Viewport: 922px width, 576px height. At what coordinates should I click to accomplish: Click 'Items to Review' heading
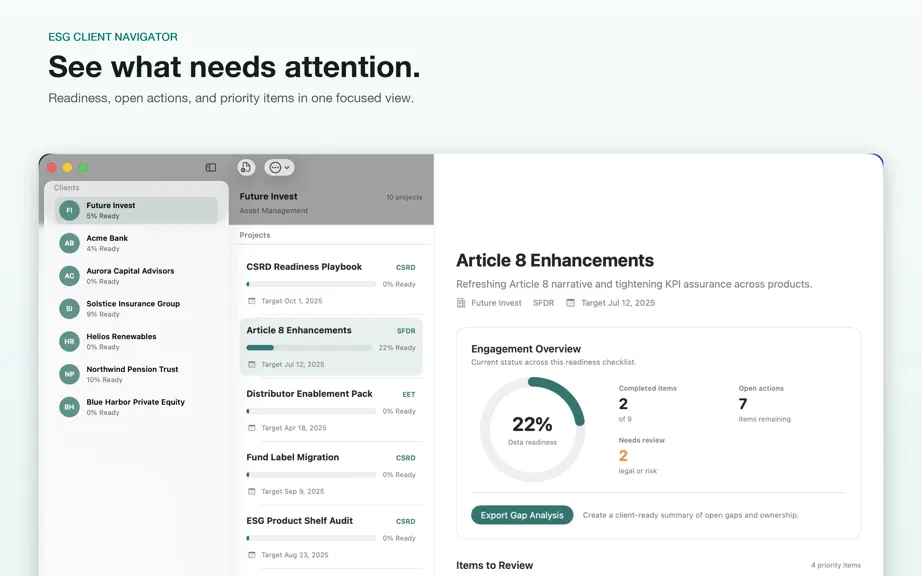(495, 565)
